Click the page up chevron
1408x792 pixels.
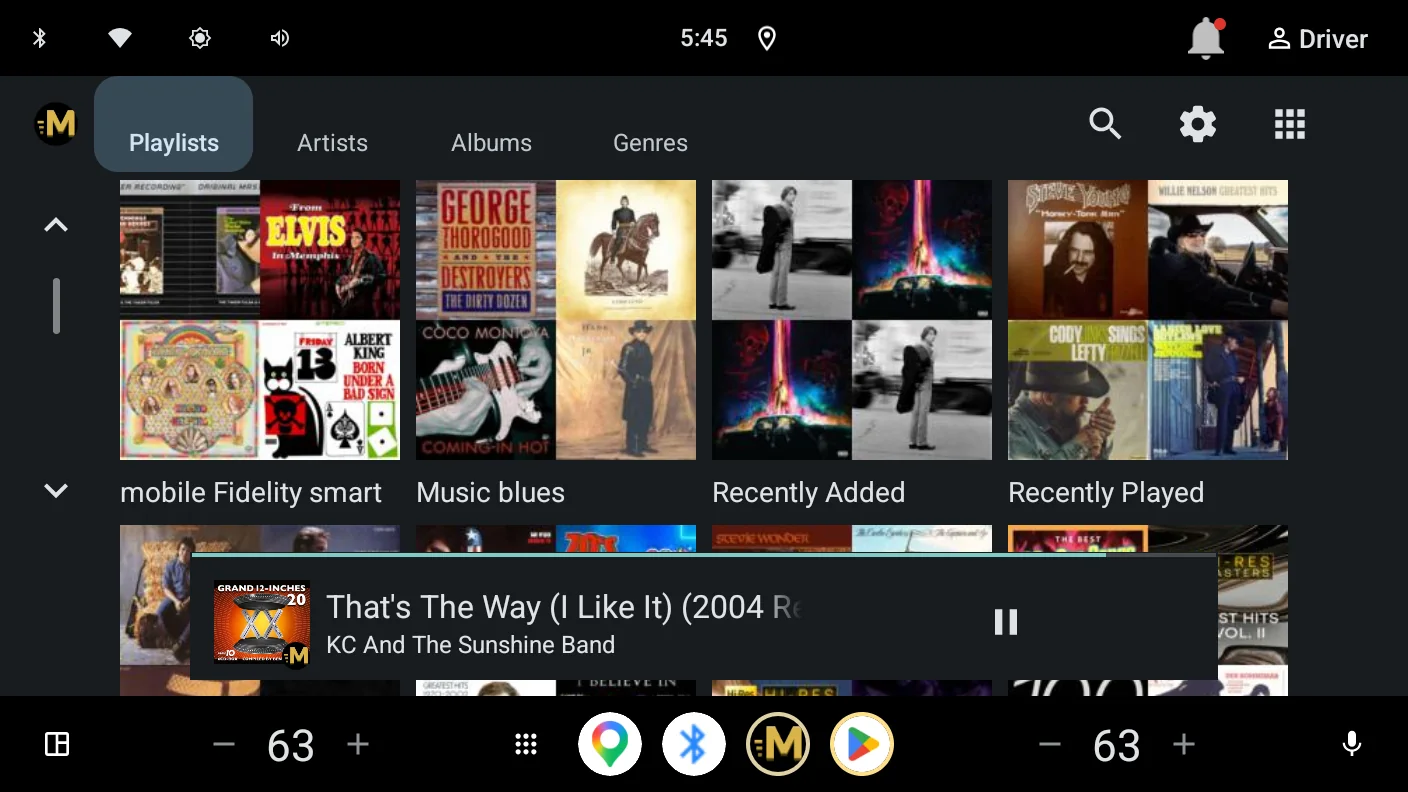[56, 225]
